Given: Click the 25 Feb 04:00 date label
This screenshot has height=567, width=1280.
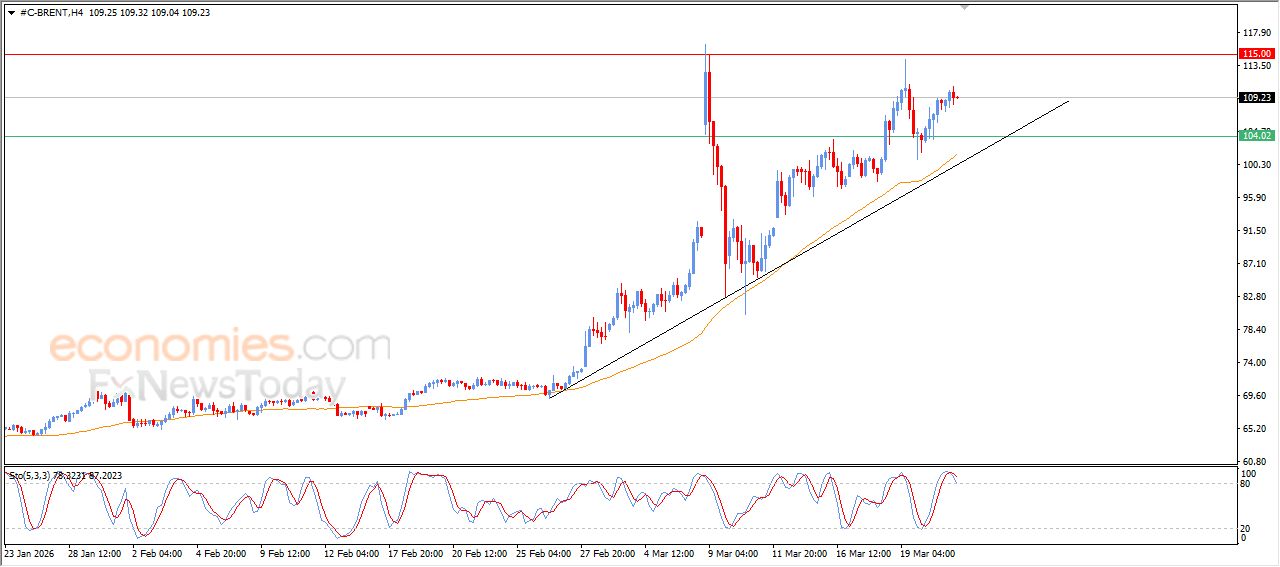Looking at the screenshot, I should tap(542, 552).
